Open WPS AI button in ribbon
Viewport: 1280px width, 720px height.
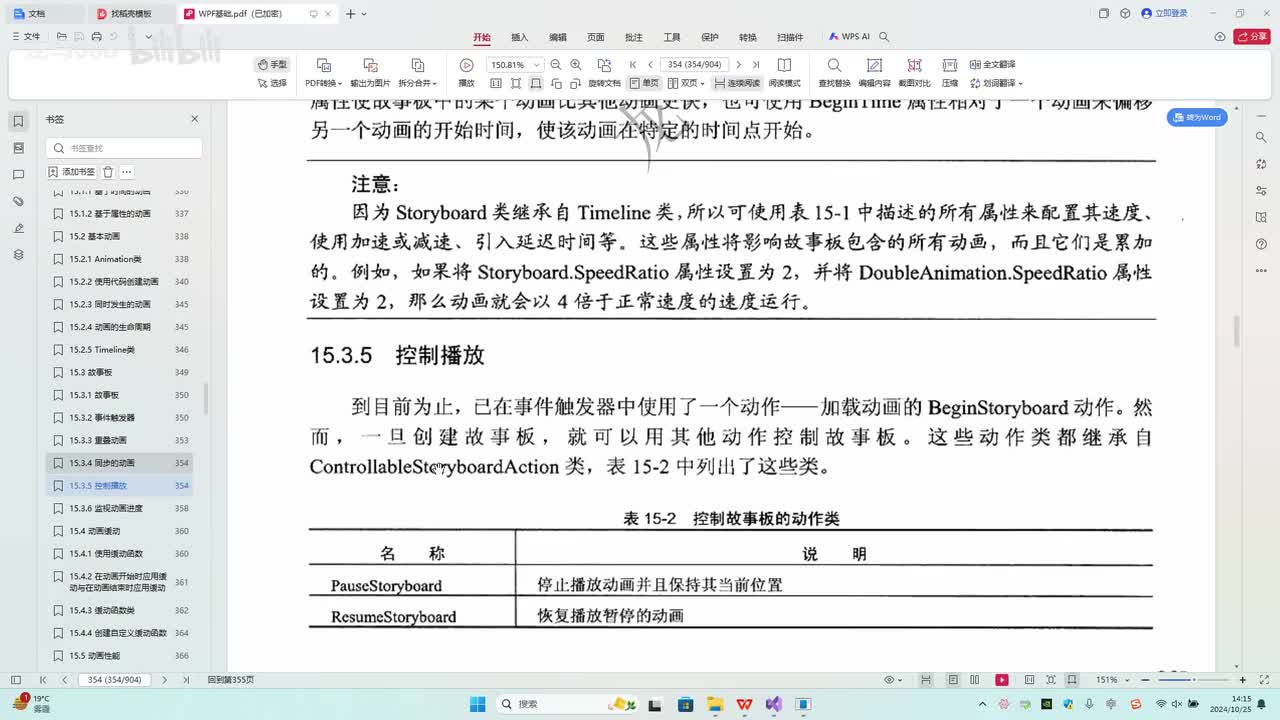[x=849, y=37]
